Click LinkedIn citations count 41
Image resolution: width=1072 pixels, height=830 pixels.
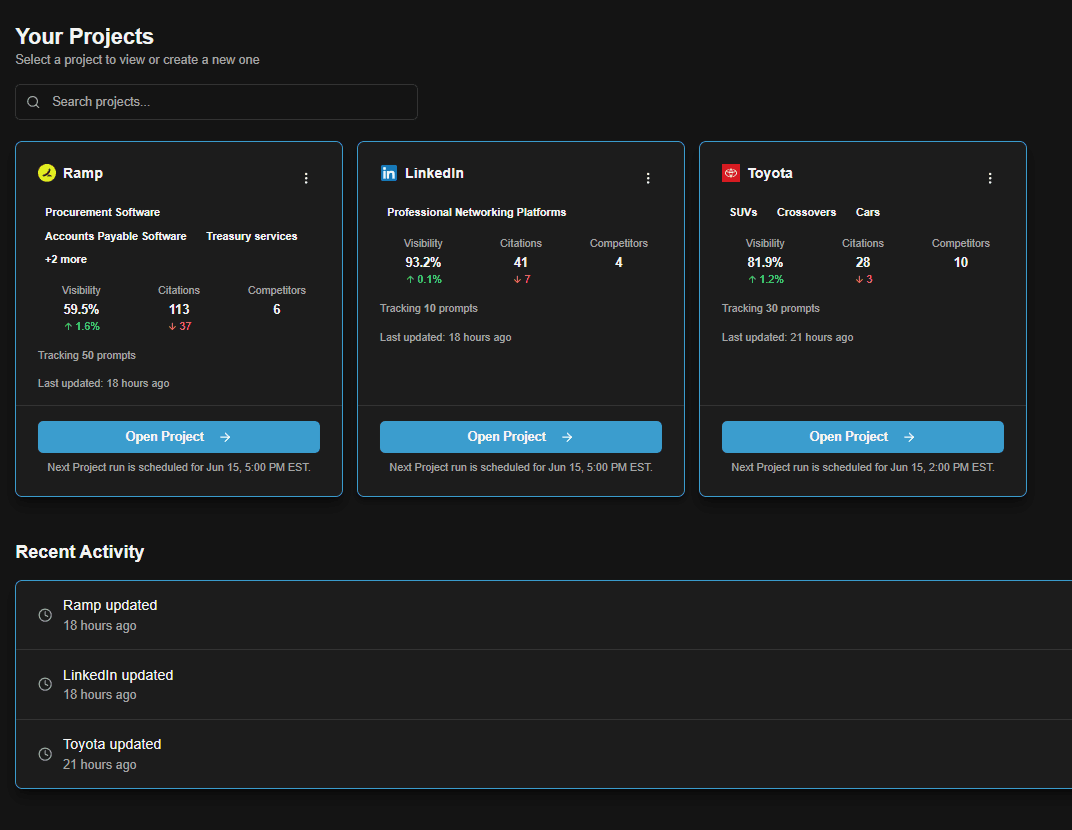click(x=521, y=263)
